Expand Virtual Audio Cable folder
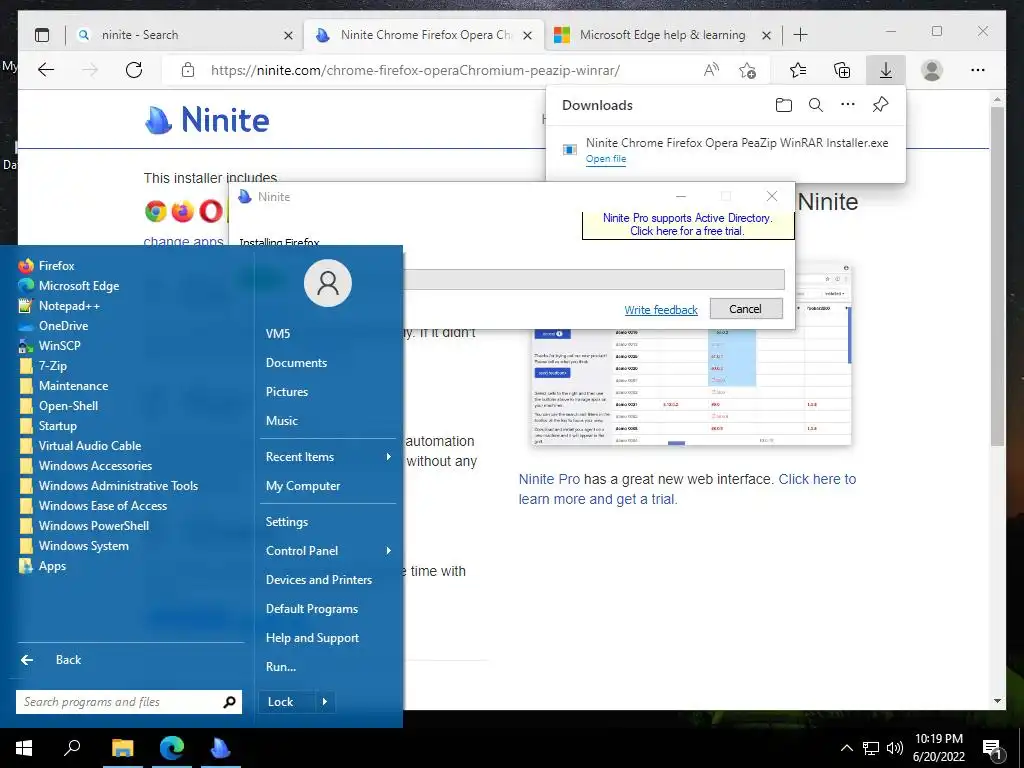The image size is (1024, 768). (80, 445)
